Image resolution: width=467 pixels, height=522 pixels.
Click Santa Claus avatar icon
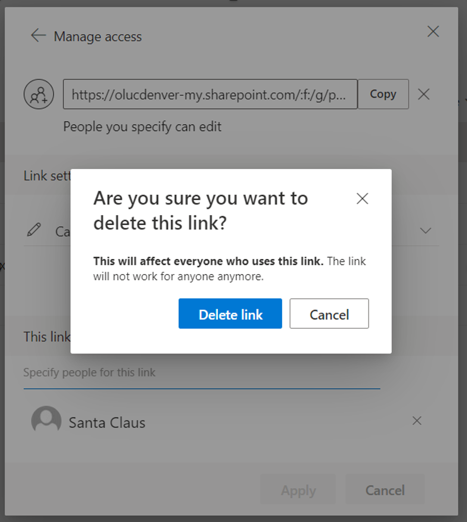(46, 421)
